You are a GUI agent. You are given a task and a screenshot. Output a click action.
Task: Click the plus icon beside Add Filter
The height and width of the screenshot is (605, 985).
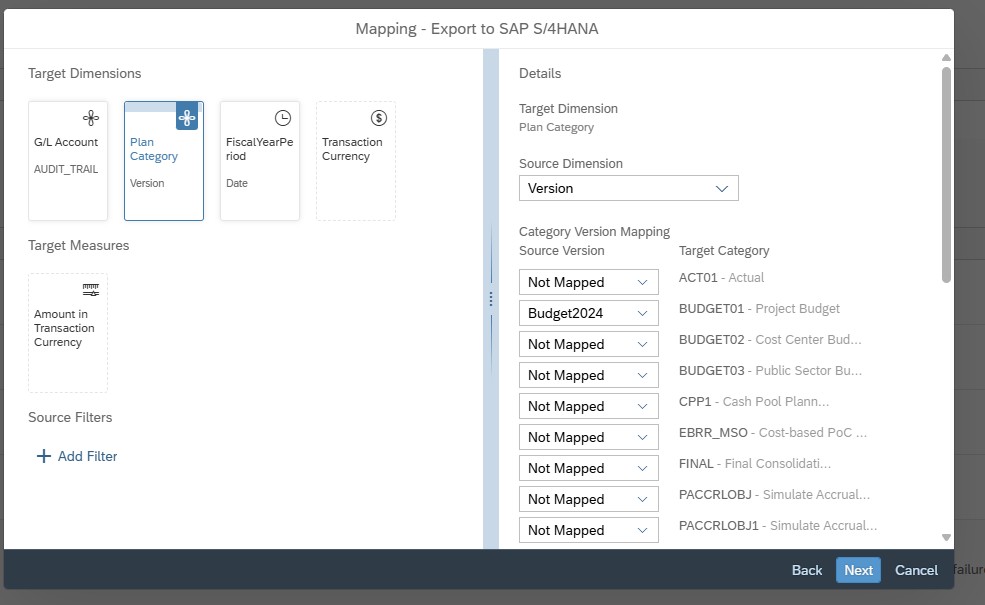click(x=43, y=456)
